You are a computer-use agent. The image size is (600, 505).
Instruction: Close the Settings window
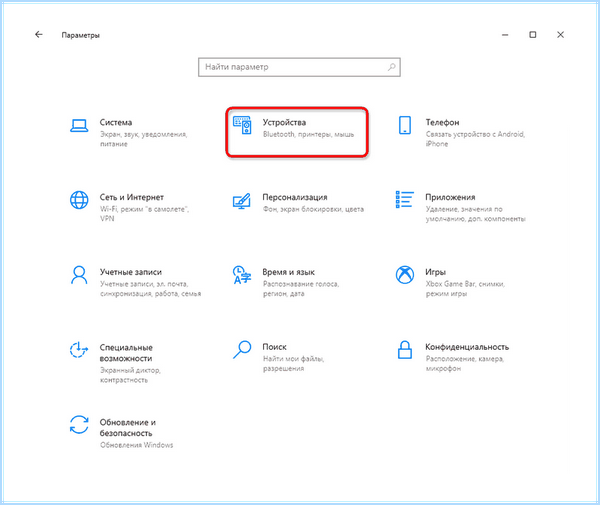[x=561, y=35]
